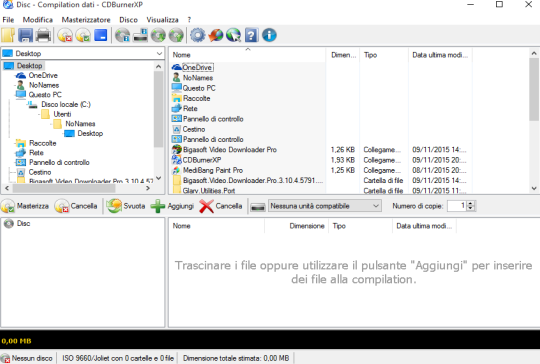Screen dimensions: 540x364
Task: Open help with the question mark icon
Action: pos(251,35)
